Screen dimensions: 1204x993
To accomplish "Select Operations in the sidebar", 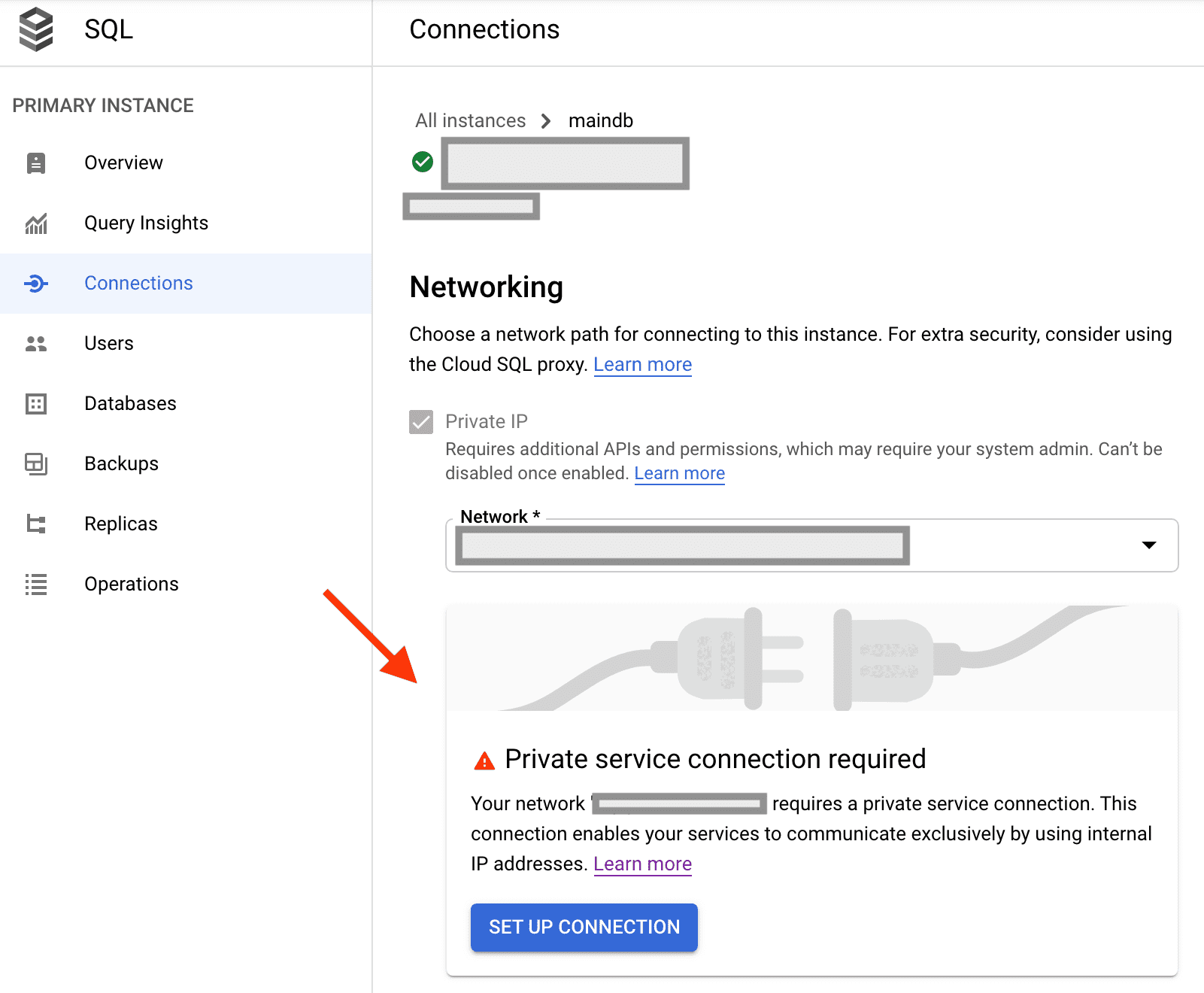I will pyautogui.click(x=131, y=585).
